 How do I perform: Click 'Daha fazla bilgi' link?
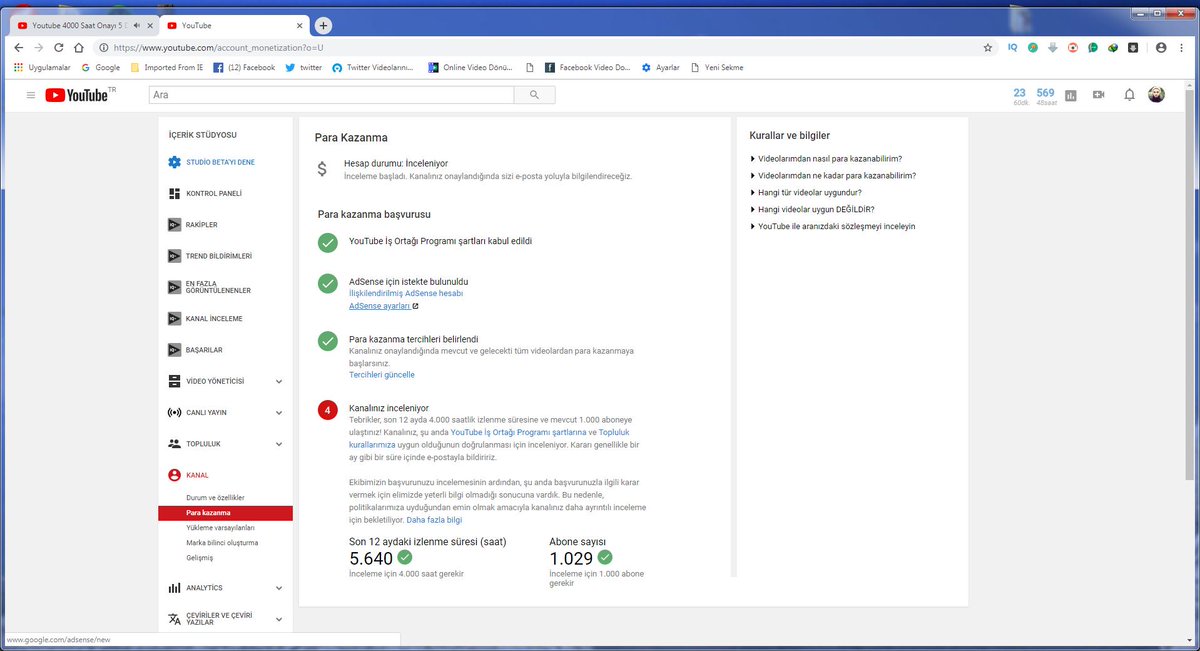pos(434,520)
